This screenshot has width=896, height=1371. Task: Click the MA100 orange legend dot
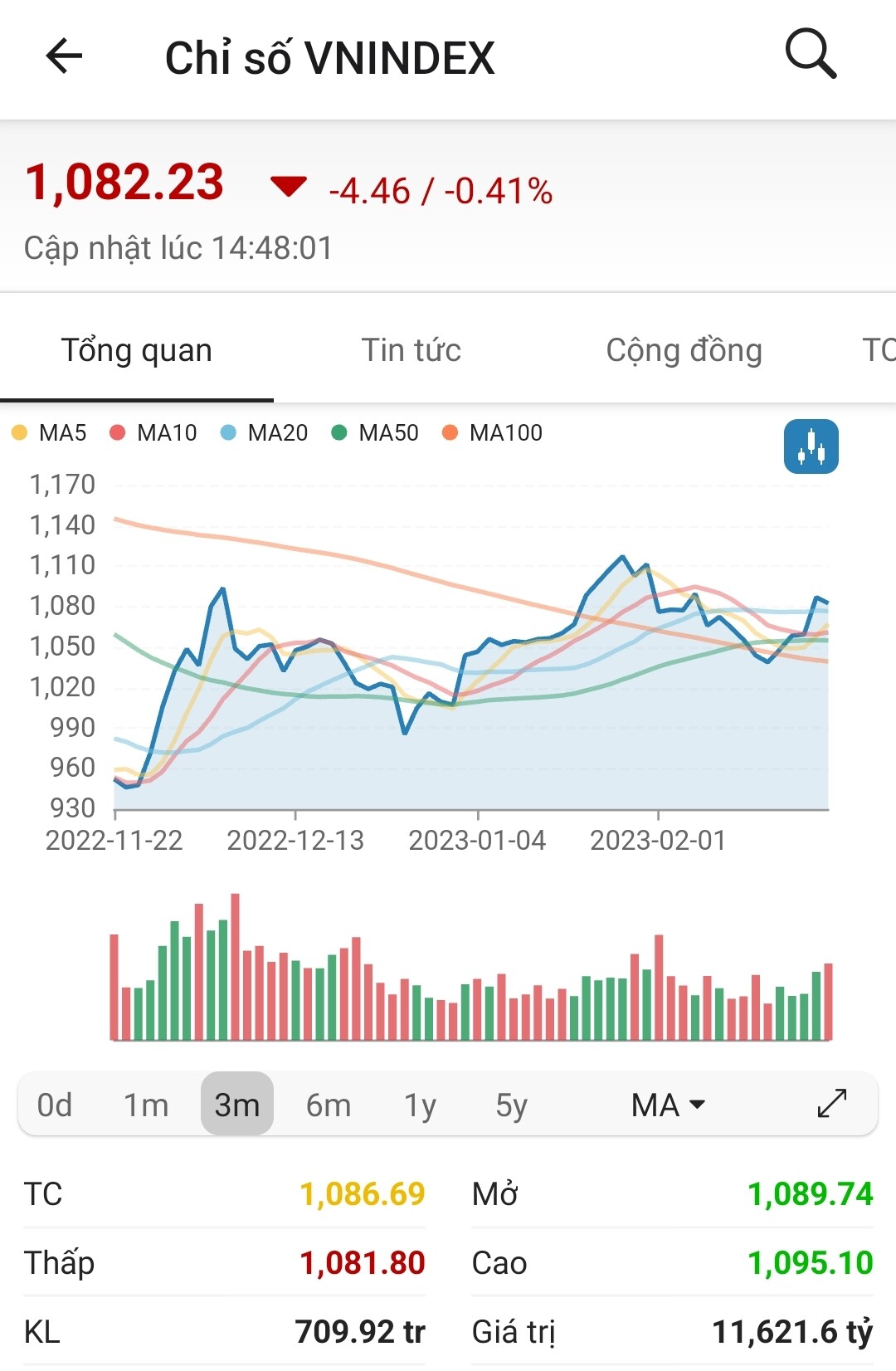pos(450,433)
